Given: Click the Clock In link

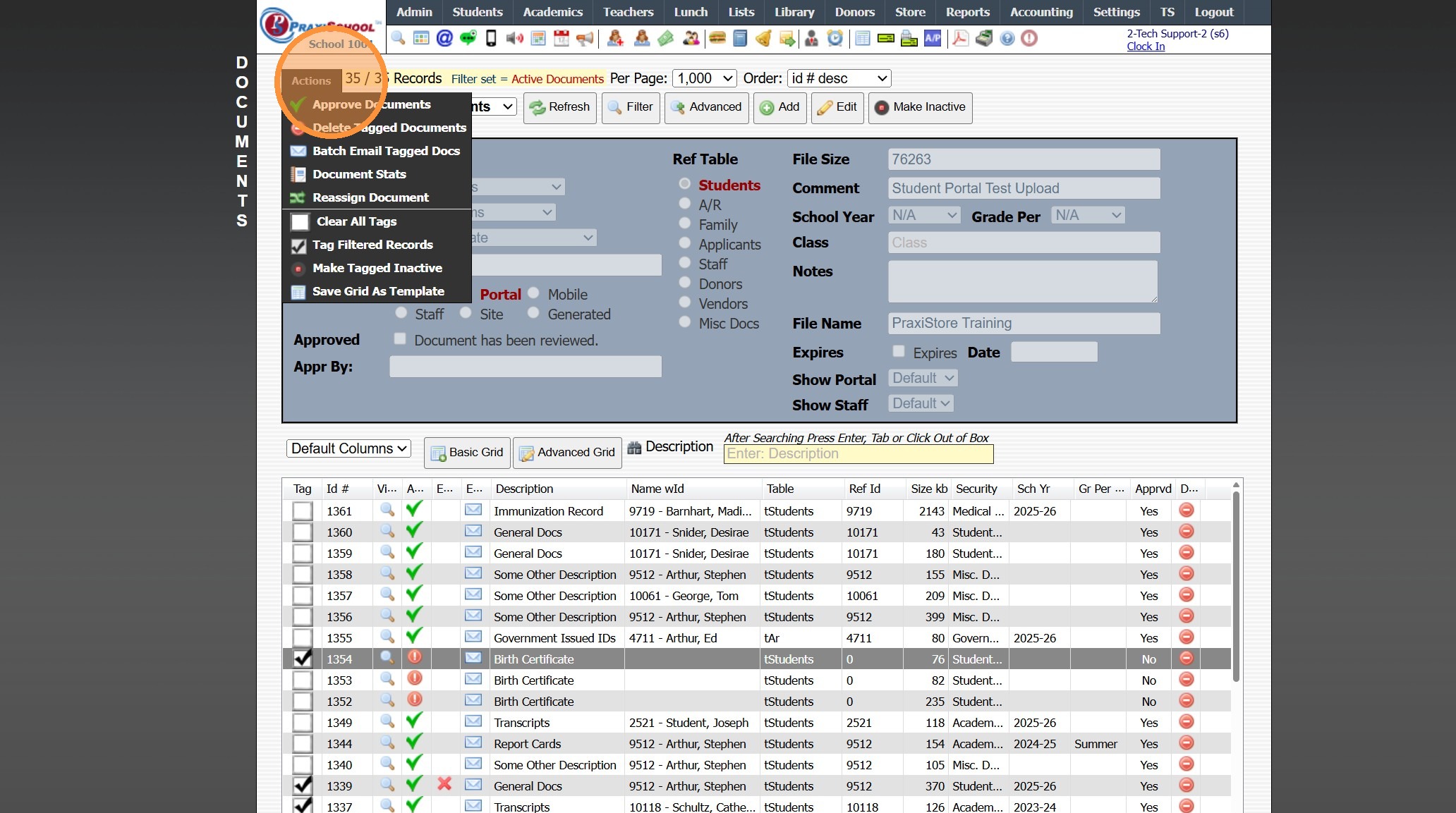Looking at the screenshot, I should pos(1146,47).
